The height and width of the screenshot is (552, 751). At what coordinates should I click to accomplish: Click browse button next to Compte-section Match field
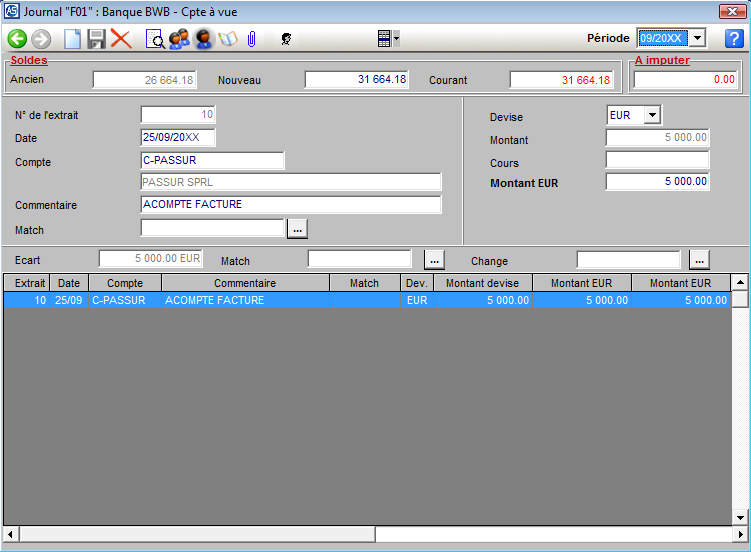pos(297,229)
